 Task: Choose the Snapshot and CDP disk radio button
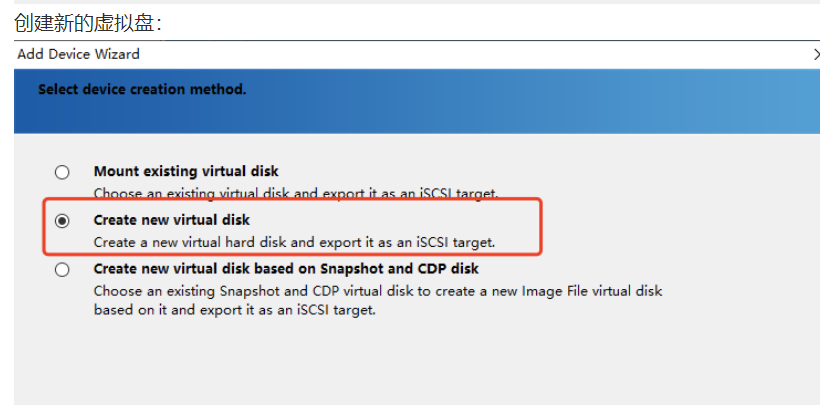point(62,270)
